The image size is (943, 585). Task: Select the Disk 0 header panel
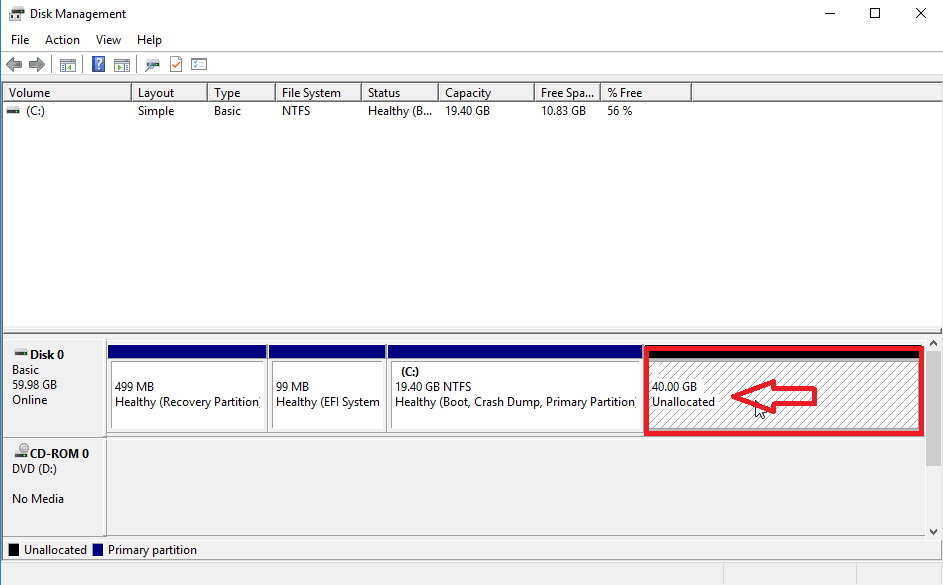pyautogui.click(x=54, y=388)
